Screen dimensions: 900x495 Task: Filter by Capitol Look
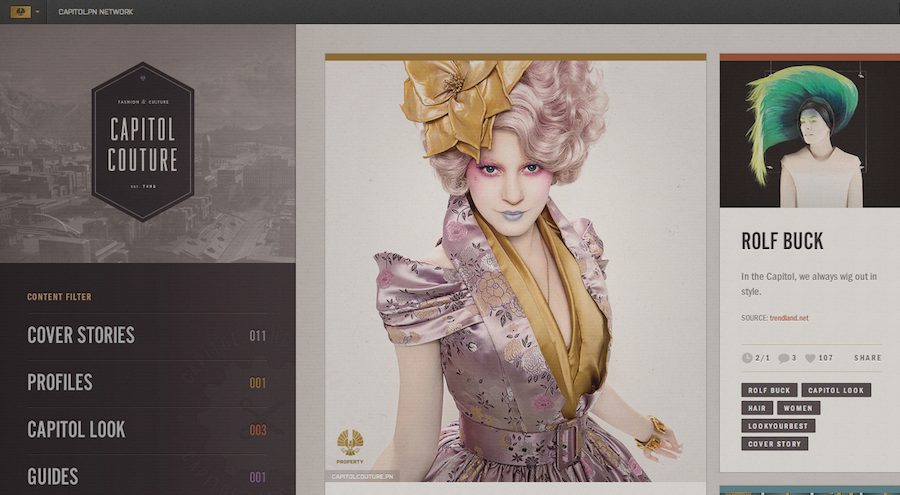76,430
